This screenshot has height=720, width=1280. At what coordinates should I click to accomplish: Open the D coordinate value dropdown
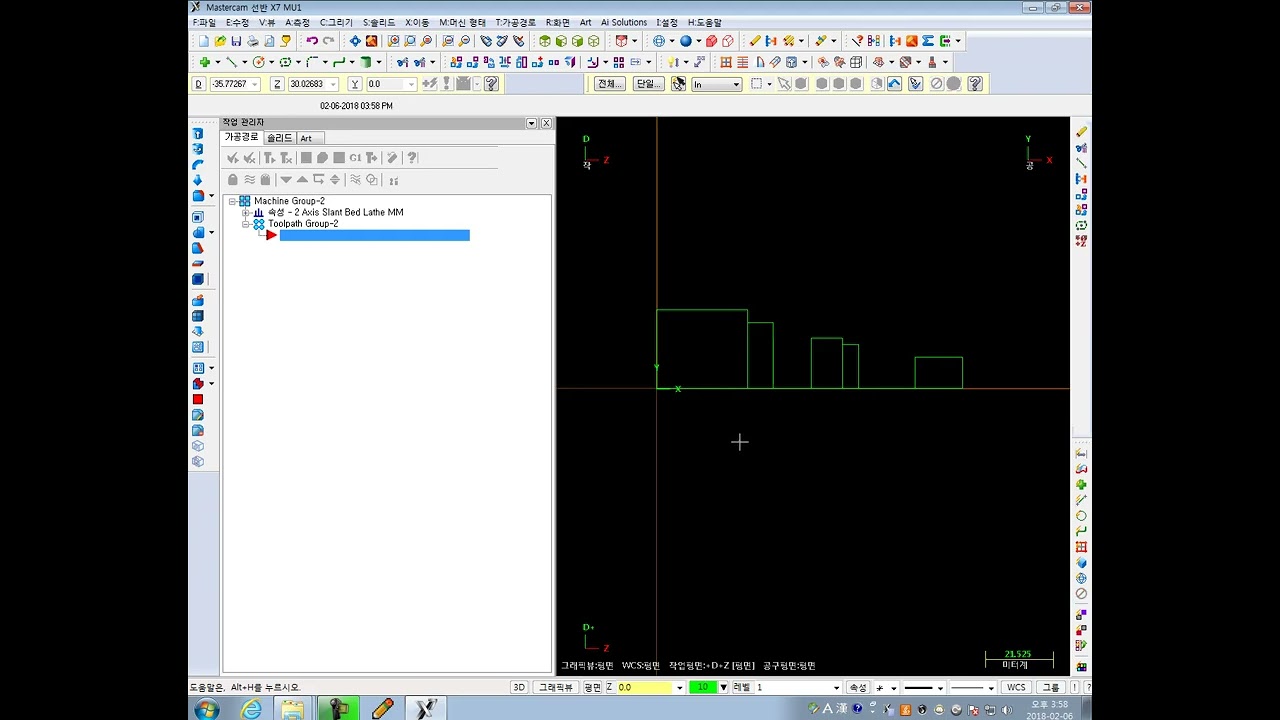[255, 84]
